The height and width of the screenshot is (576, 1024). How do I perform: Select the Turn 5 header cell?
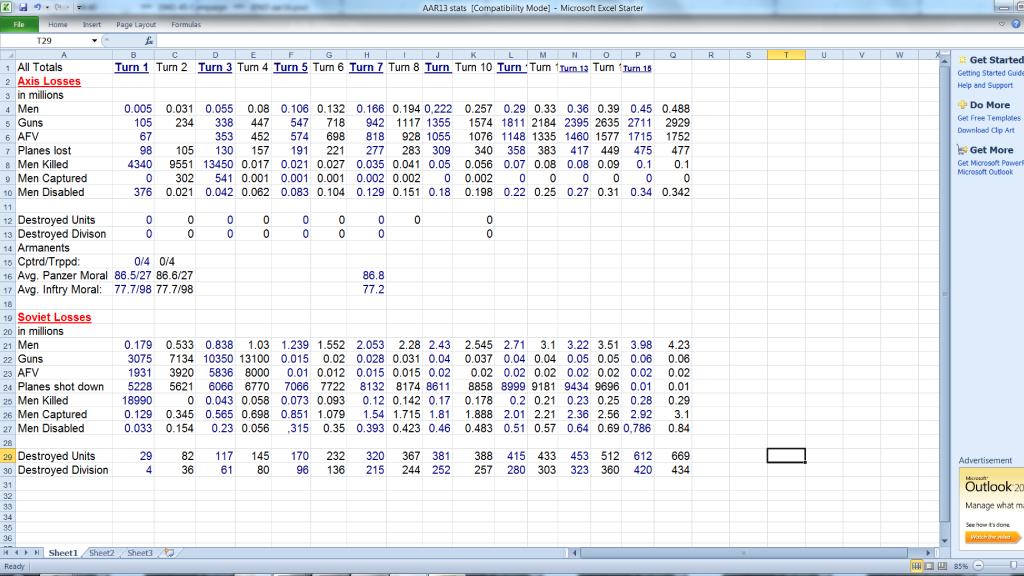click(x=290, y=67)
